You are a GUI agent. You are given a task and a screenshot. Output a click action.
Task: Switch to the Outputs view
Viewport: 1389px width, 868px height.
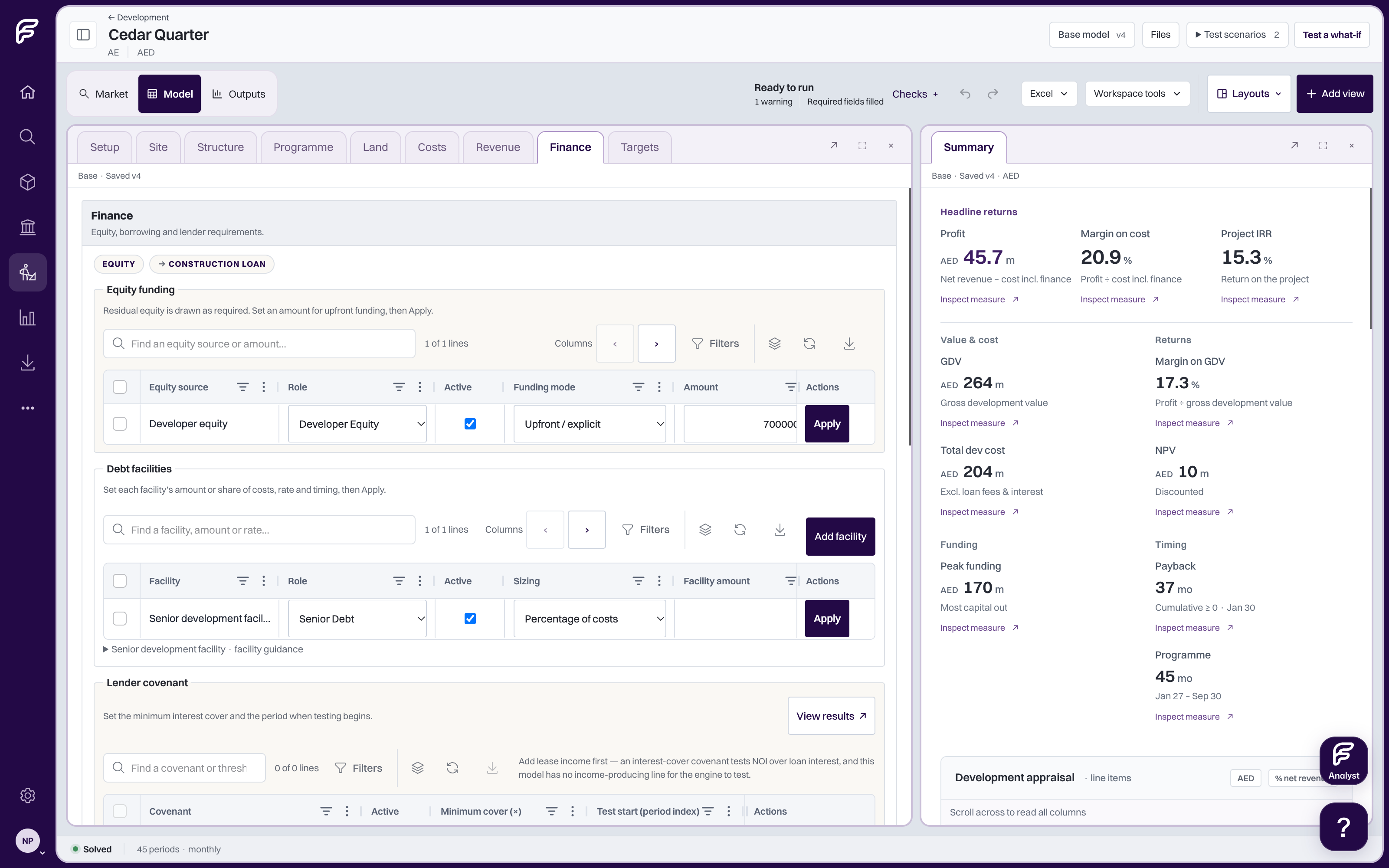[239, 94]
